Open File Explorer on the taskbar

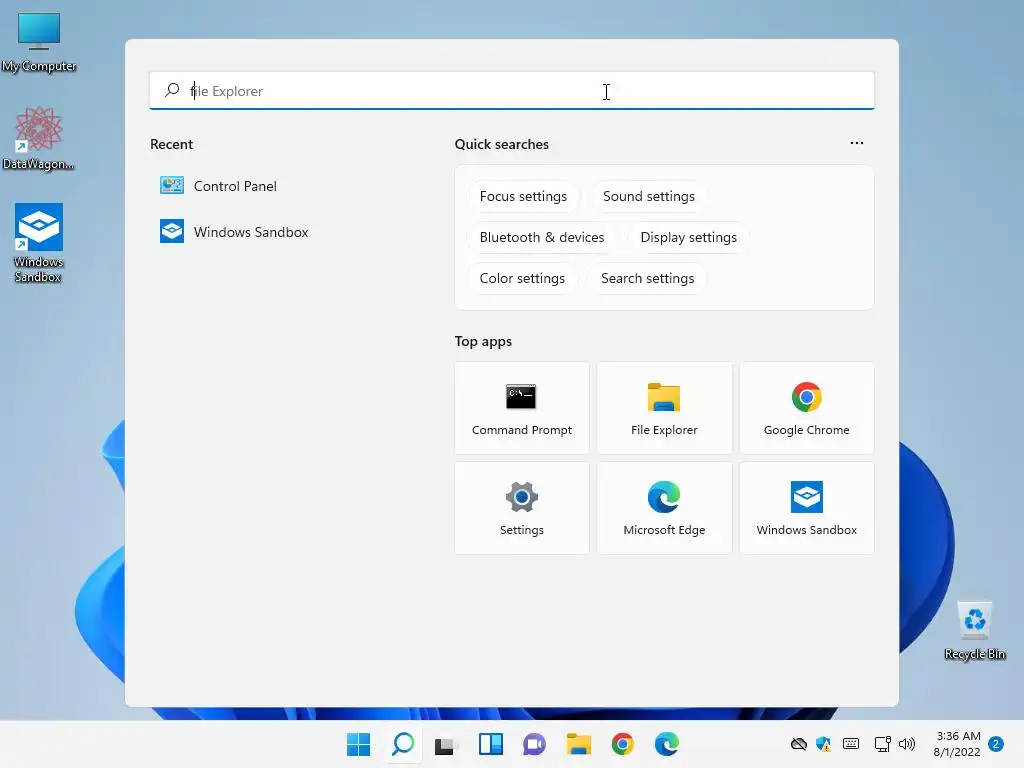click(x=579, y=744)
